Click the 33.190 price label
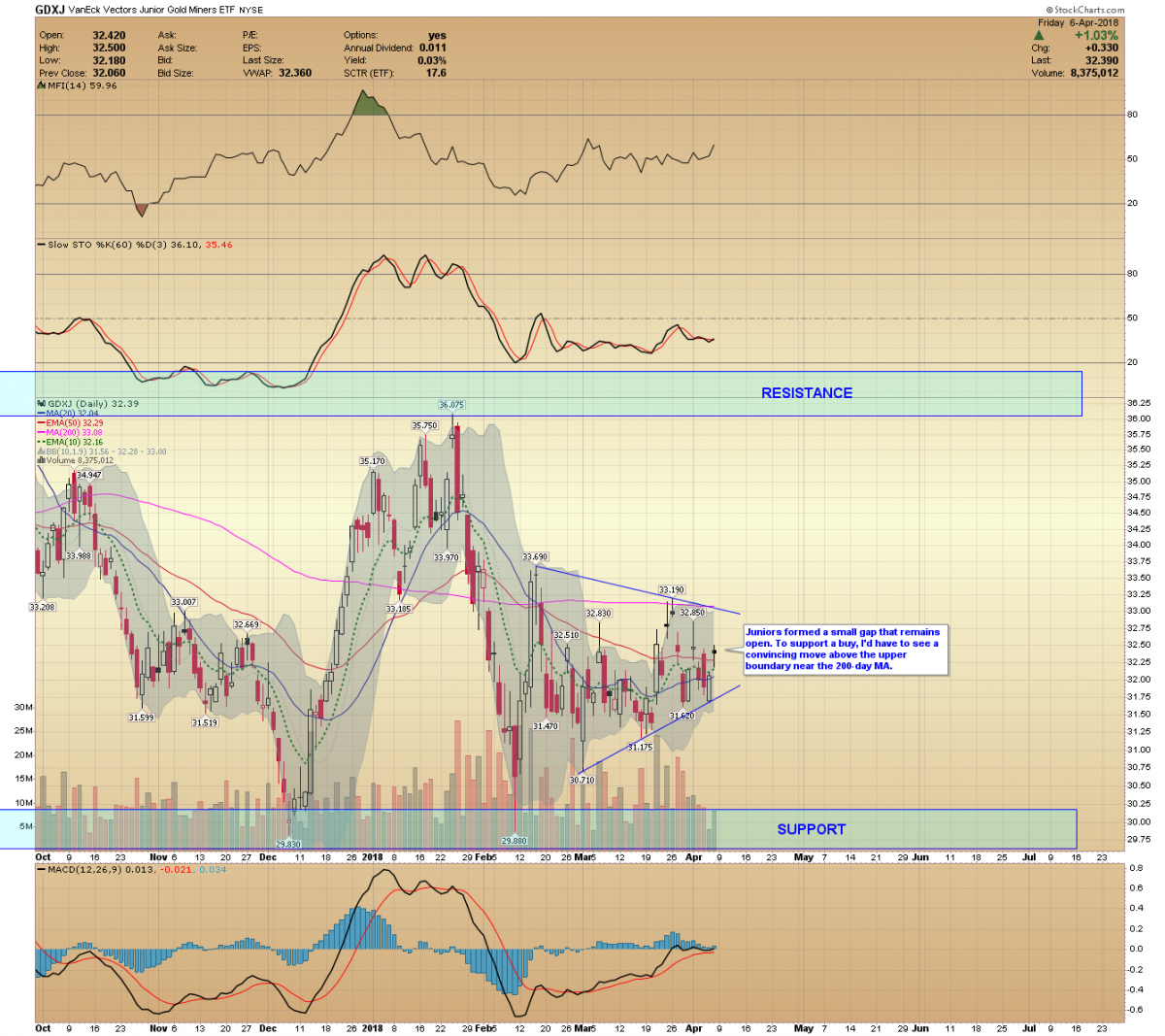The height and width of the screenshot is (1036, 1165). 672,589
